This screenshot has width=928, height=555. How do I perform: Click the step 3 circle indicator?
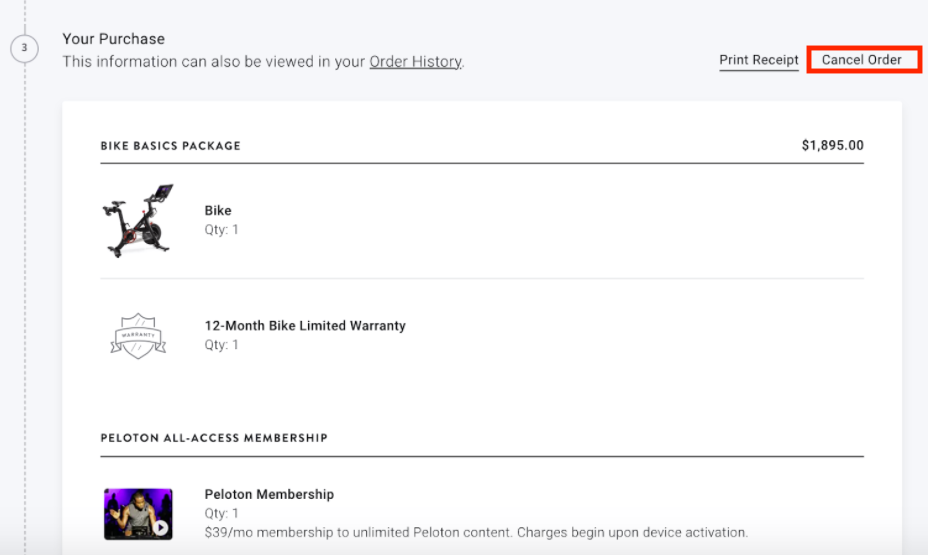[24, 48]
